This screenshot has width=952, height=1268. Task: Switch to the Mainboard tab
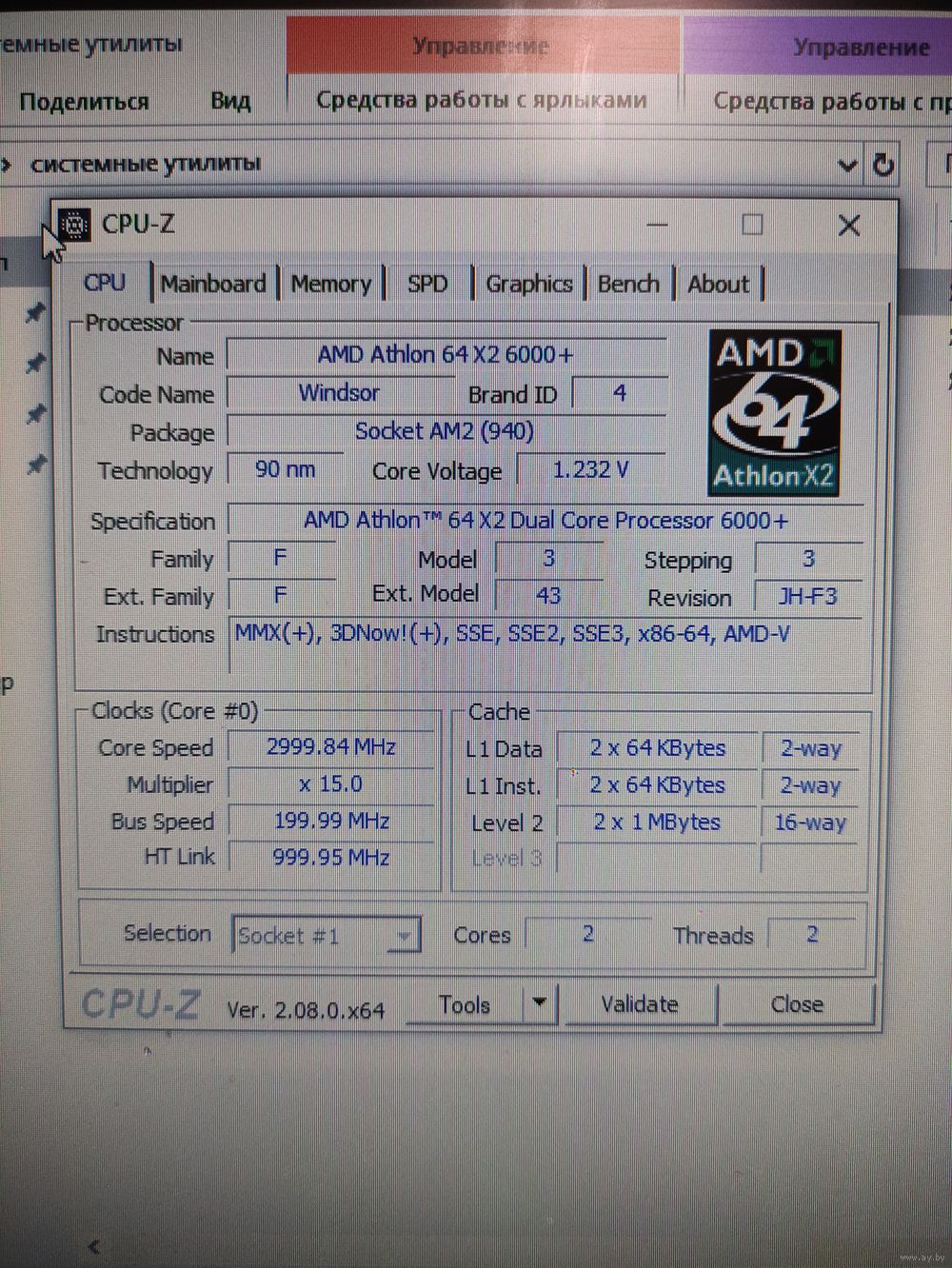pos(213,284)
